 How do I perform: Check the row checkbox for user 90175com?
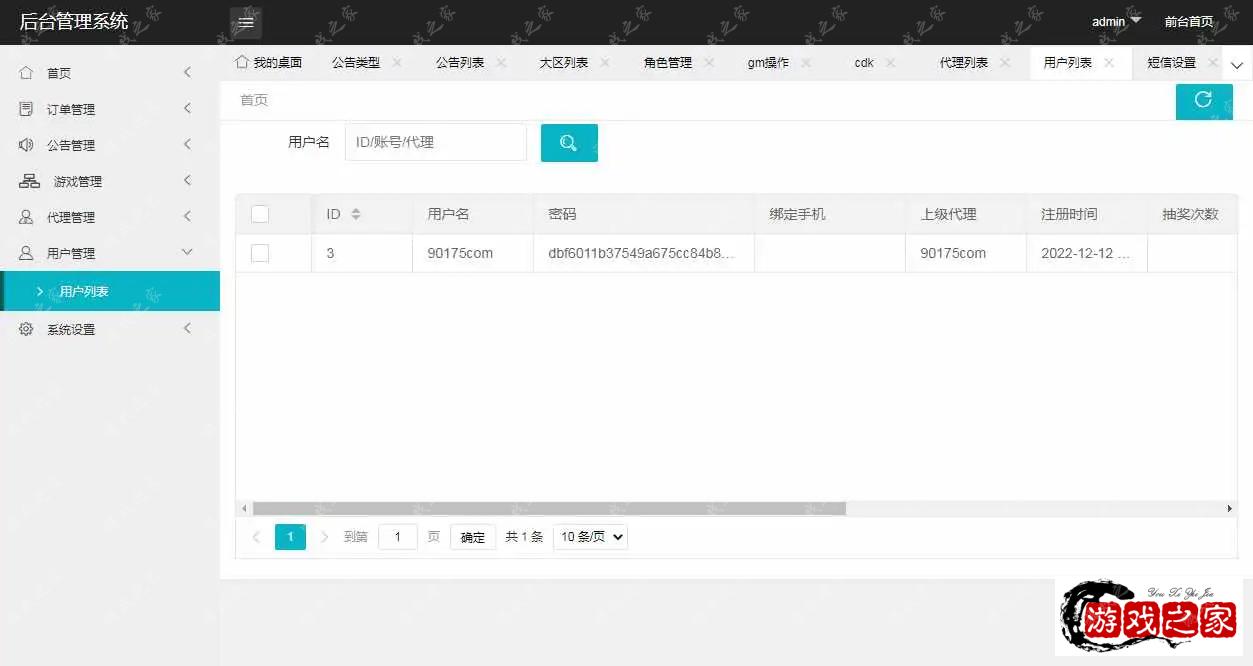coord(260,253)
